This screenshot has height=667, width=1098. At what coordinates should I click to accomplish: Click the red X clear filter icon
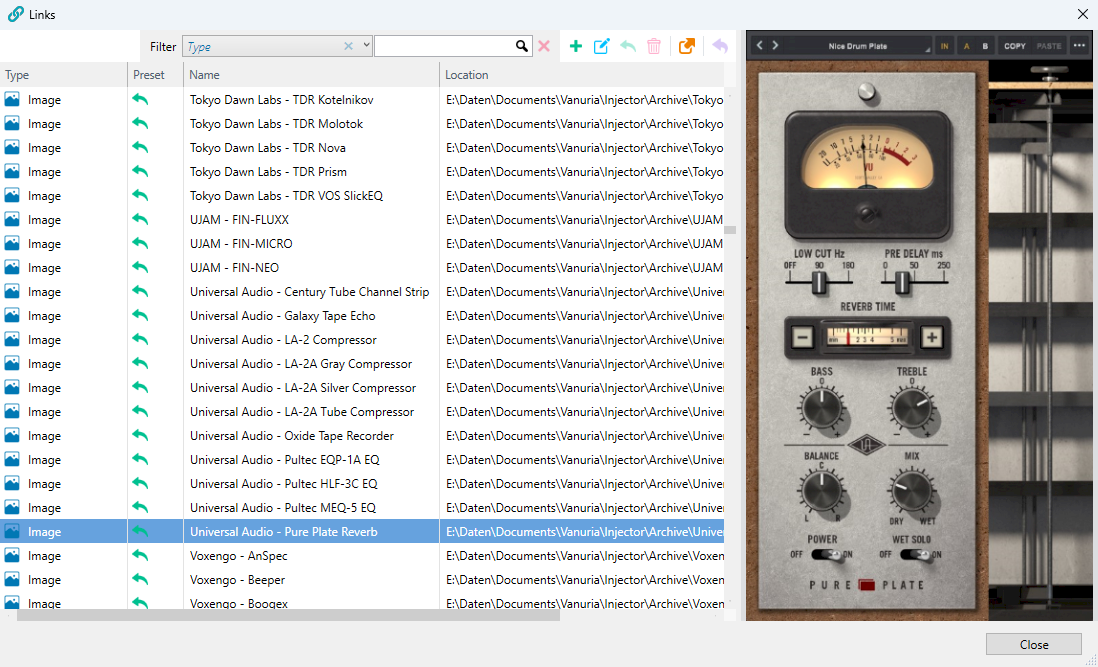(543, 46)
